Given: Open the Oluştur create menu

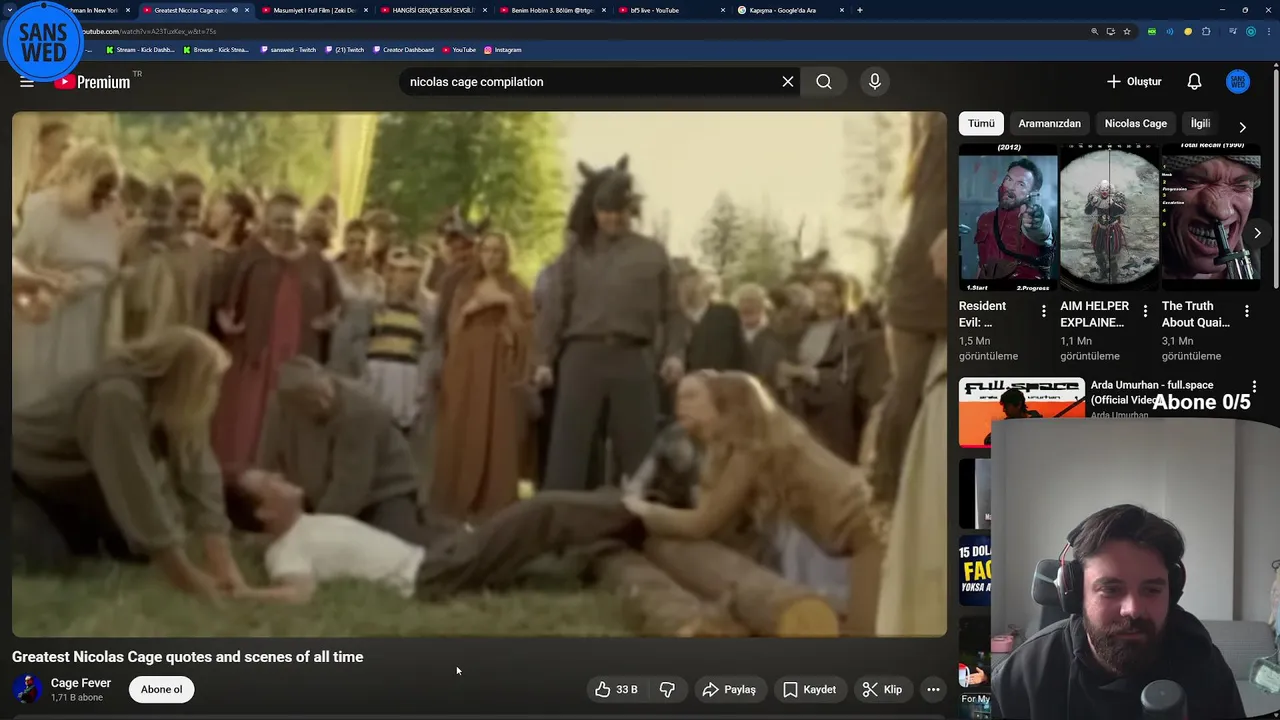Looking at the screenshot, I should point(1134,82).
